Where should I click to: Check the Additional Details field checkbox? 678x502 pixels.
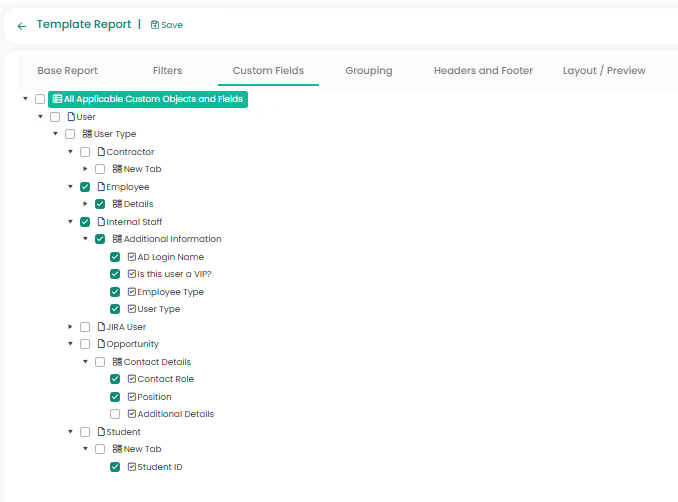click(115, 414)
